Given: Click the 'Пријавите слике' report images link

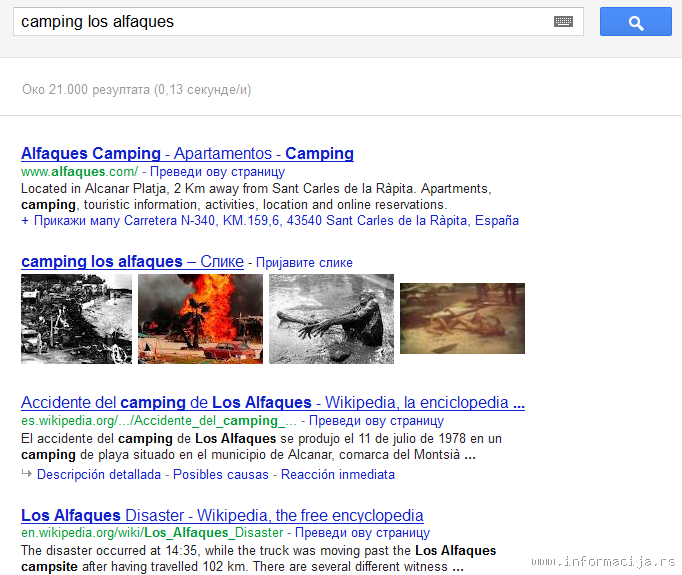Looking at the screenshot, I should [x=304, y=263].
